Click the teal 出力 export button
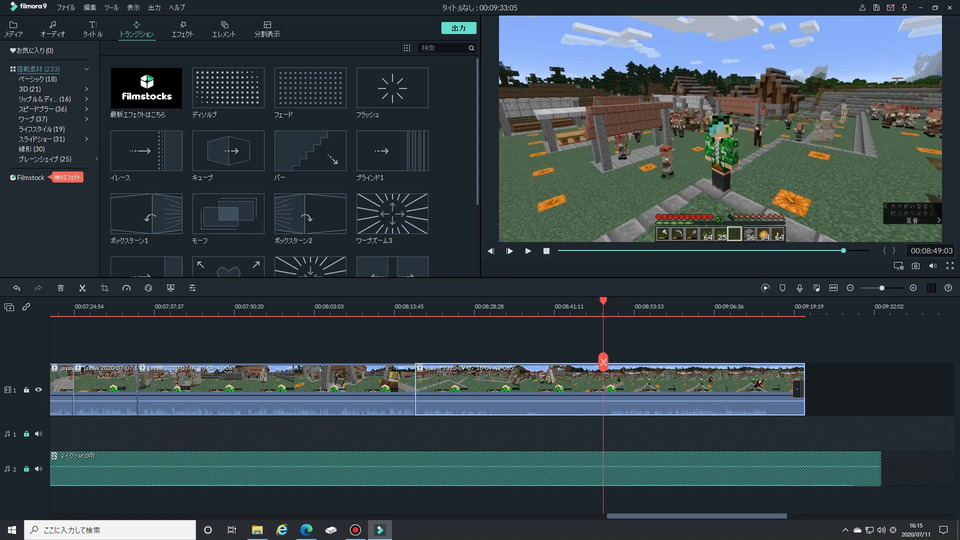The width and height of the screenshot is (960, 540). coord(459,28)
